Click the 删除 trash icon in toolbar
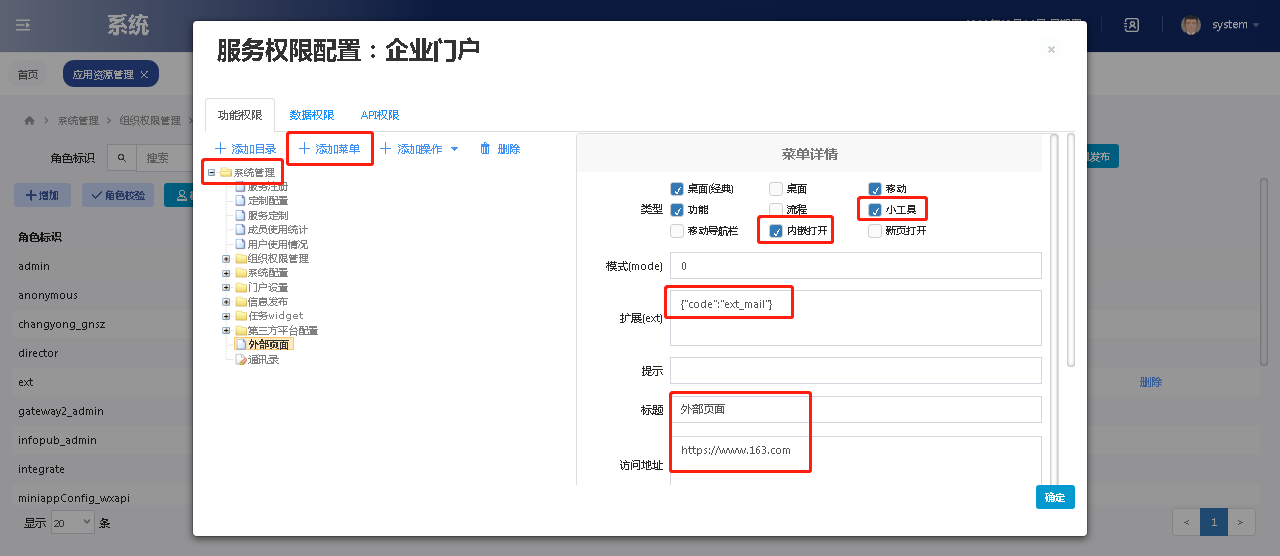 (x=485, y=149)
